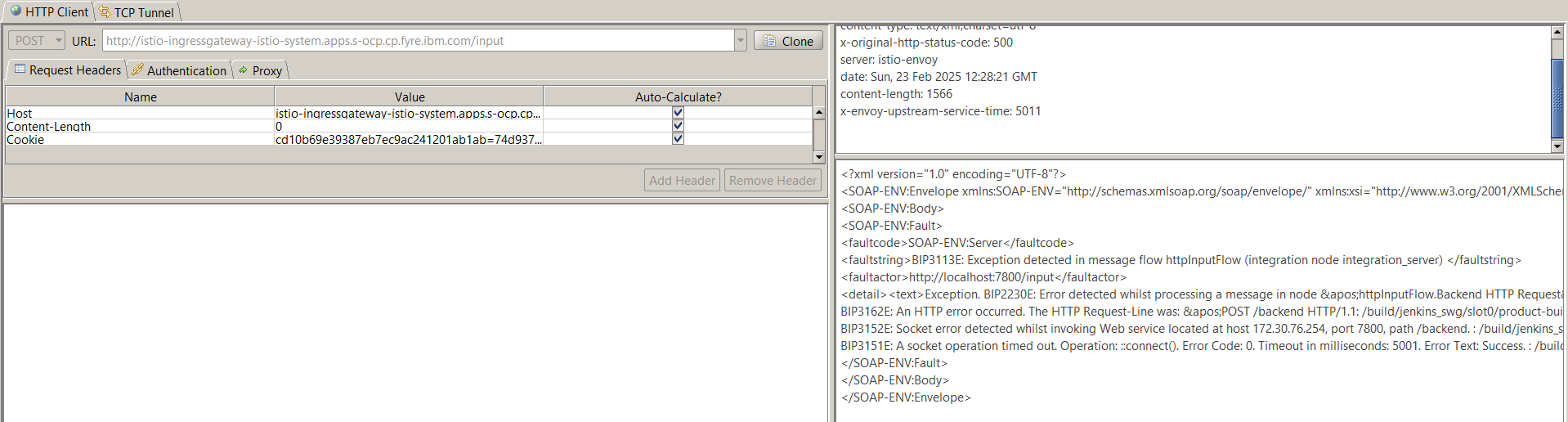Click the Clone button

(x=788, y=41)
